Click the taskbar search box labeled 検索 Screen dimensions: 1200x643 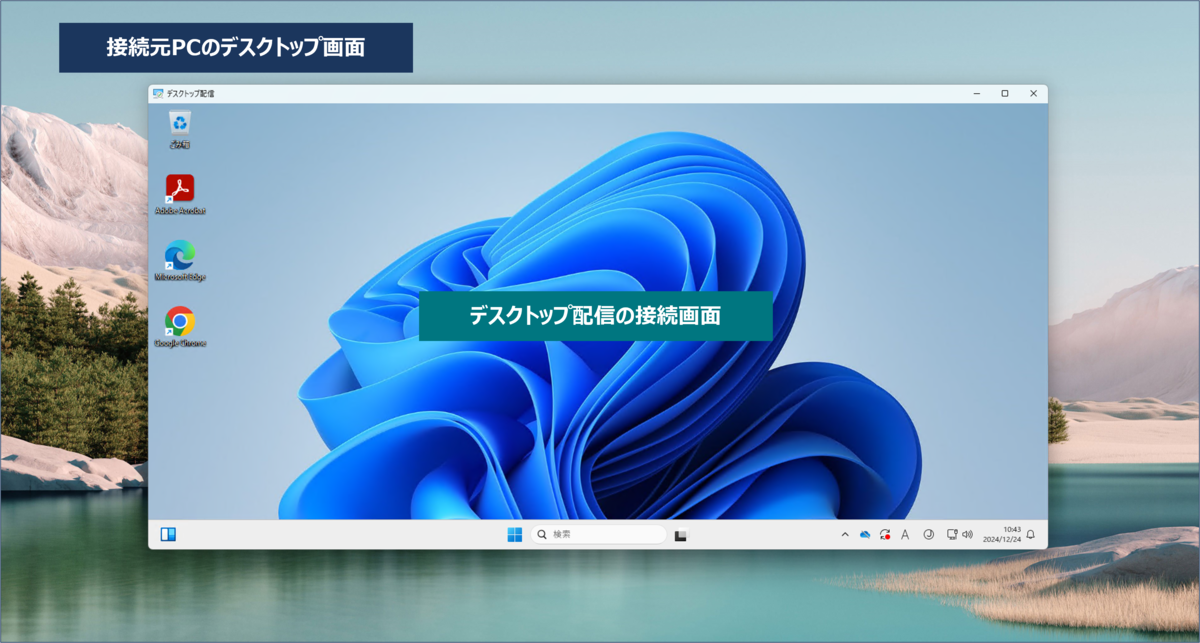click(597, 535)
